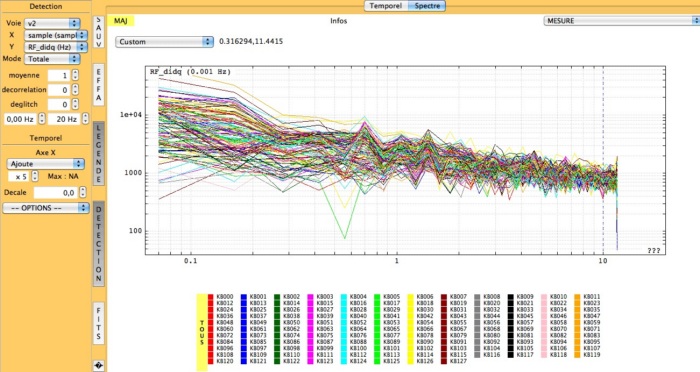Click the yellow MAJ button
This screenshot has width=700, height=372.
point(121,21)
